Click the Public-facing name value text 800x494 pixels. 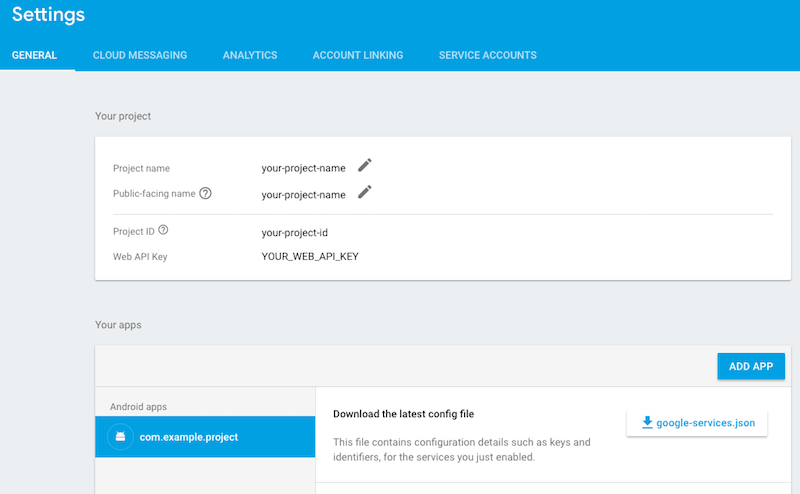304,195
